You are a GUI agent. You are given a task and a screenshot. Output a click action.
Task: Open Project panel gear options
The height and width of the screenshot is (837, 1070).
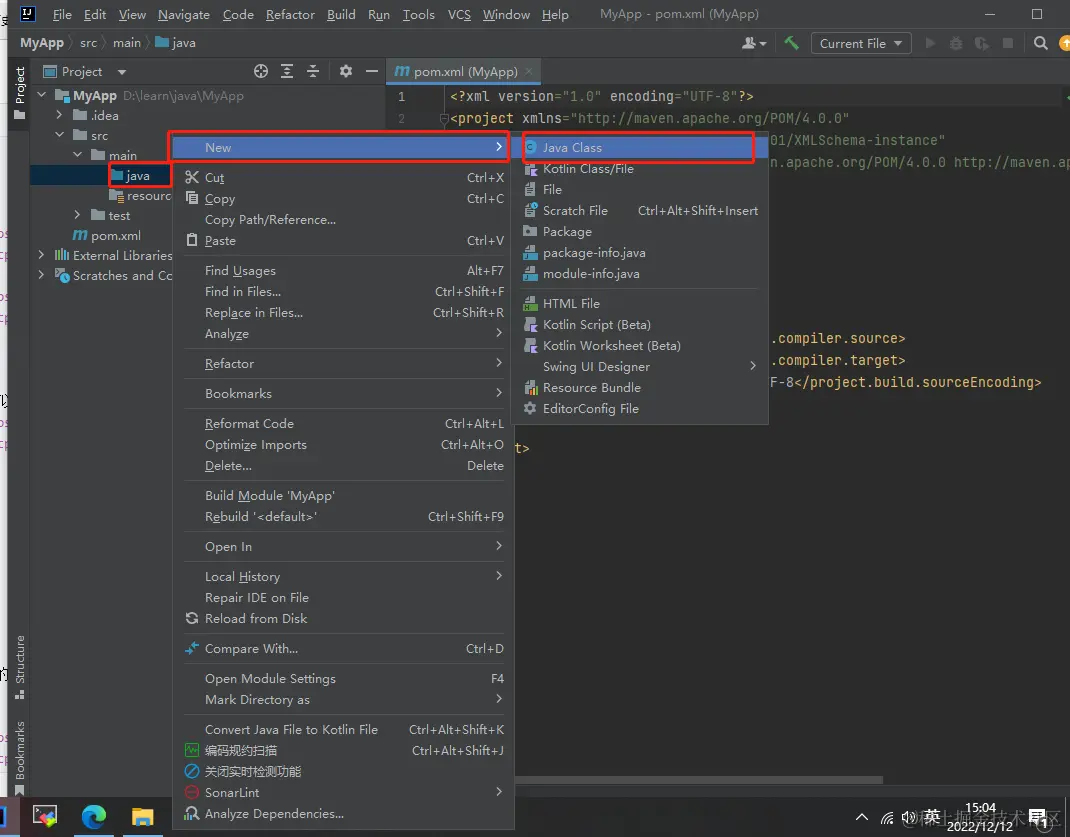pos(346,71)
